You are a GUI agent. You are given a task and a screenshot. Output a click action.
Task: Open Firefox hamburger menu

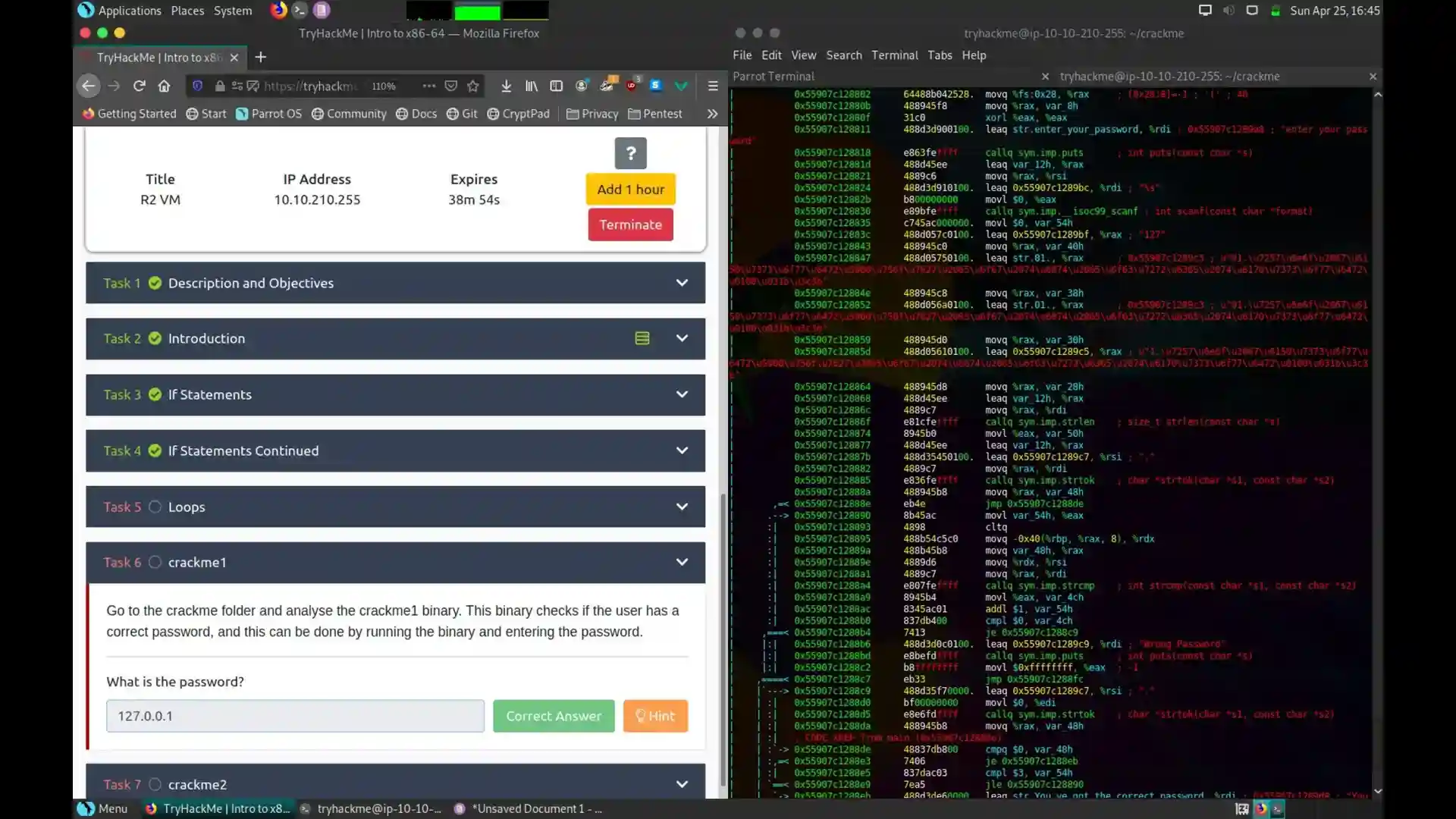click(713, 86)
